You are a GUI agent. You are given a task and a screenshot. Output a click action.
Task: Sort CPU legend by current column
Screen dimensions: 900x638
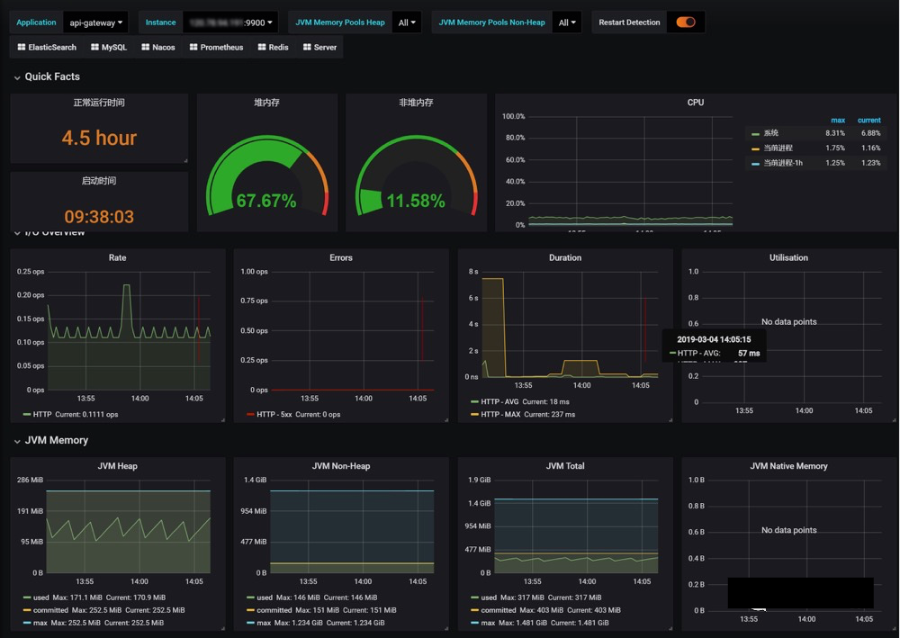click(869, 120)
